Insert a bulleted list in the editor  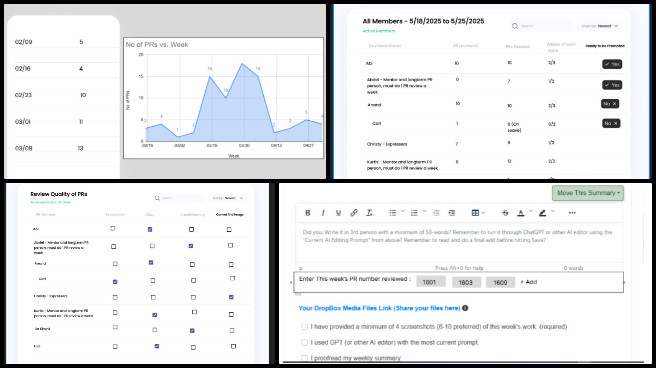click(x=392, y=213)
